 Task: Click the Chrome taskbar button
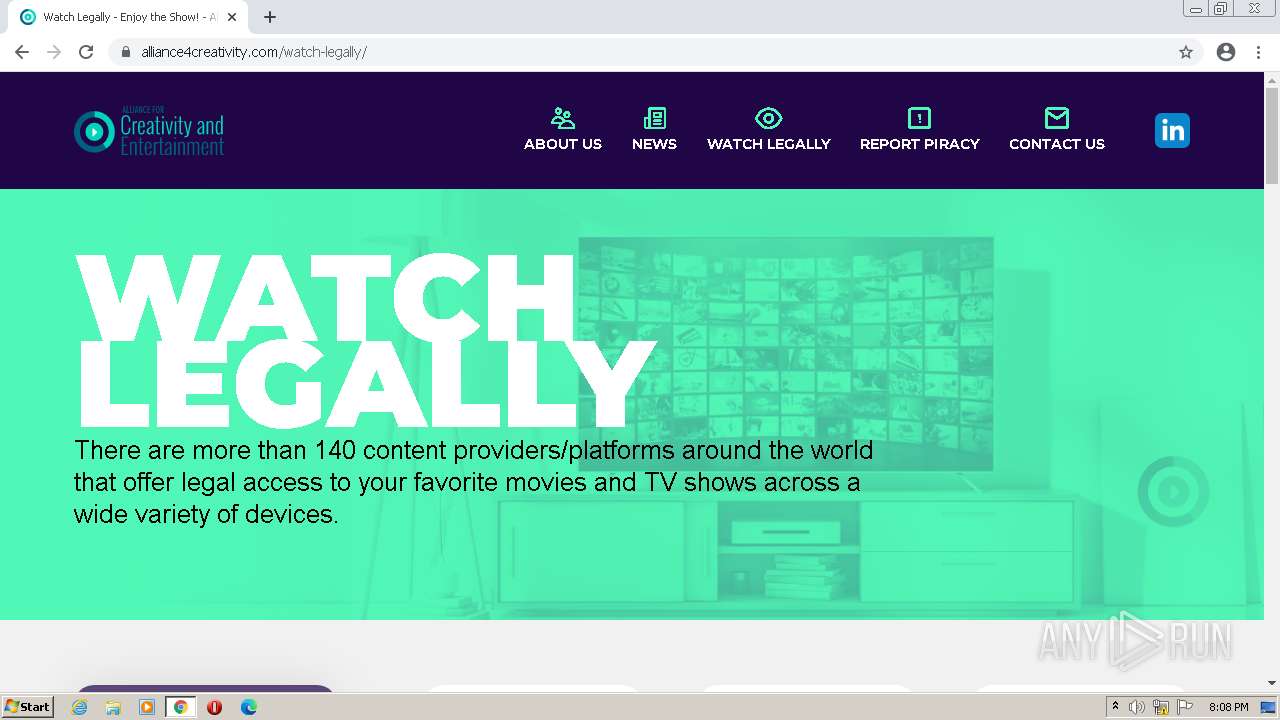click(x=180, y=707)
